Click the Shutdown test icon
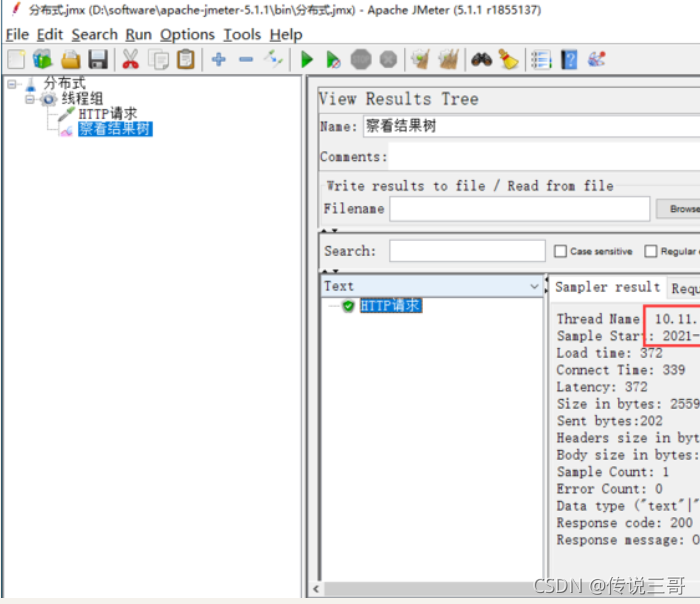Viewport: 700px width, 604px height. (388, 59)
